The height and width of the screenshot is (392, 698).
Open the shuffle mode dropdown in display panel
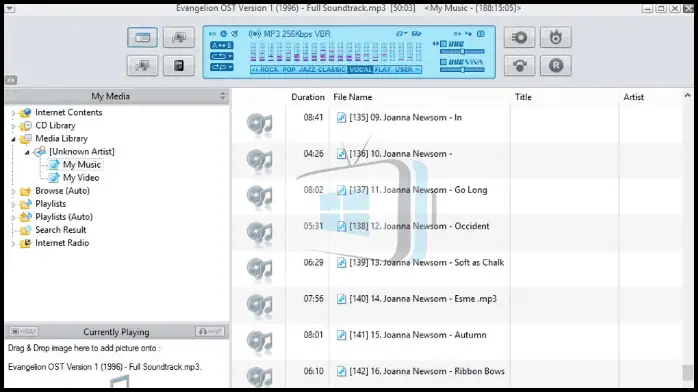click(x=221, y=67)
